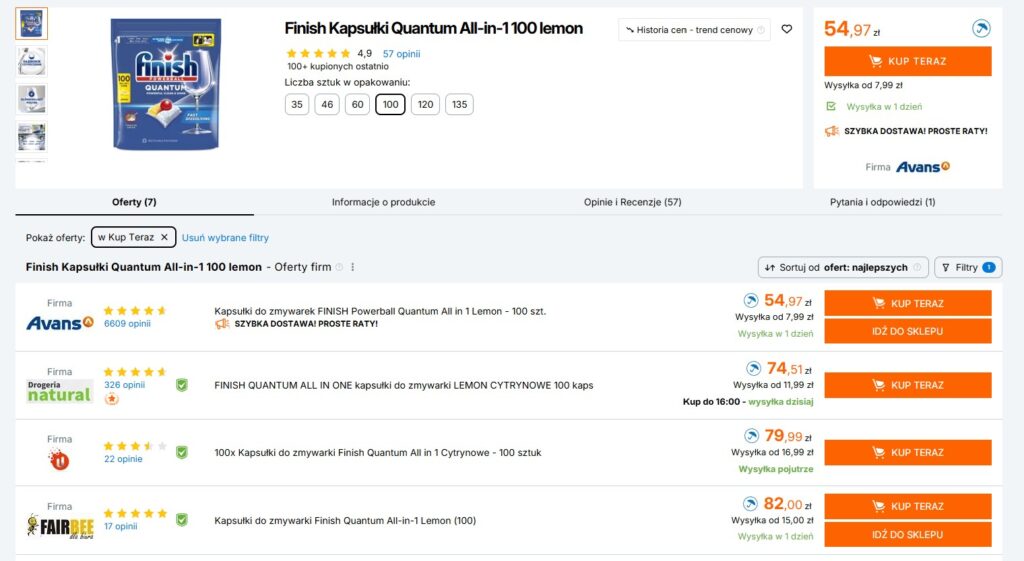Viewport: 1024px width, 561px height.
Task: Open the 'Sortuj od ofert: najlepszych' dropdown
Action: (843, 267)
